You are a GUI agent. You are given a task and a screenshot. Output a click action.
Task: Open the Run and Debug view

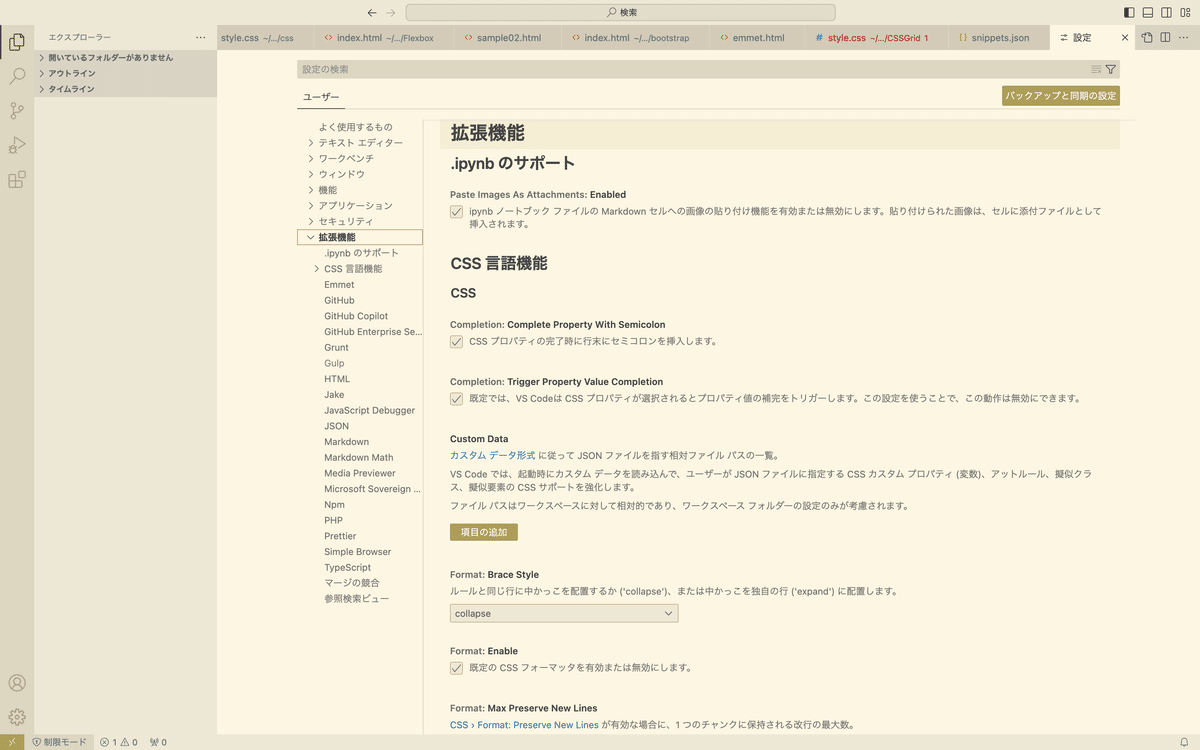[x=17, y=146]
